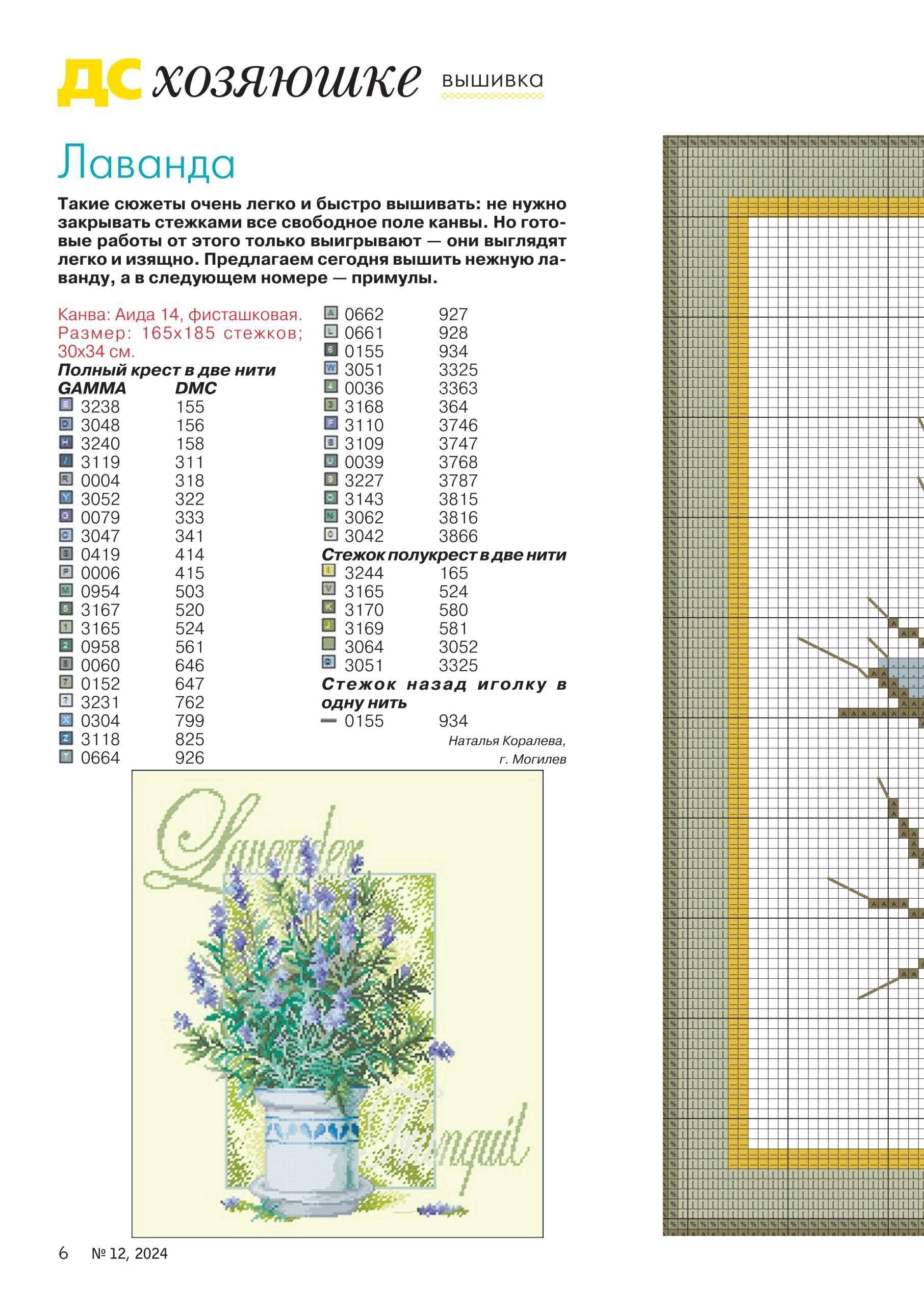The width and height of the screenshot is (924, 1316).
Task: Select the gray swatch beside 0004 / 318
Action: click(66, 478)
